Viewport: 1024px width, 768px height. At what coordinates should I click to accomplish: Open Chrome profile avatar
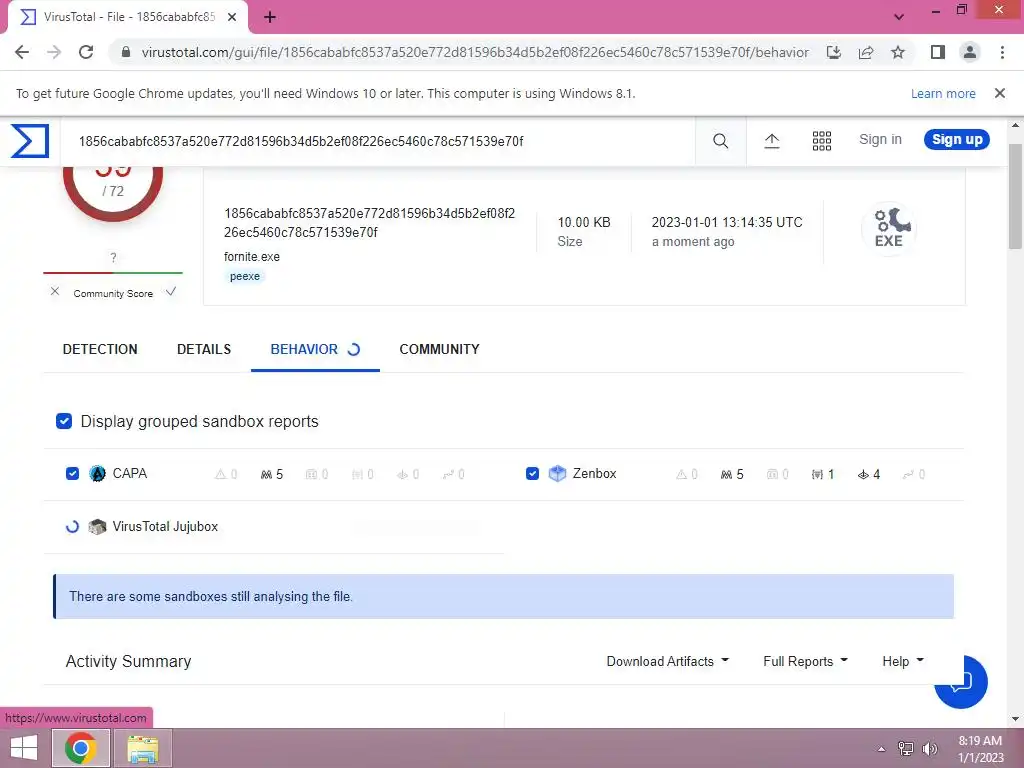[x=970, y=52]
